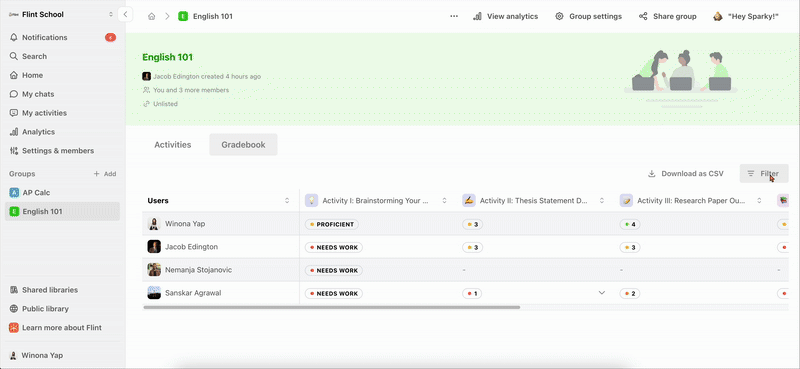Click Sanskar Agrawal's avatar

tap(154, 293)
